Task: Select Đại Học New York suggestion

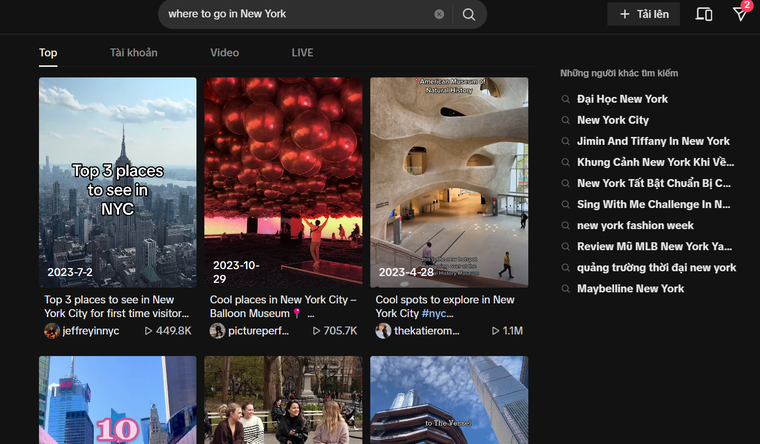Action: click(x=622, y=99)
